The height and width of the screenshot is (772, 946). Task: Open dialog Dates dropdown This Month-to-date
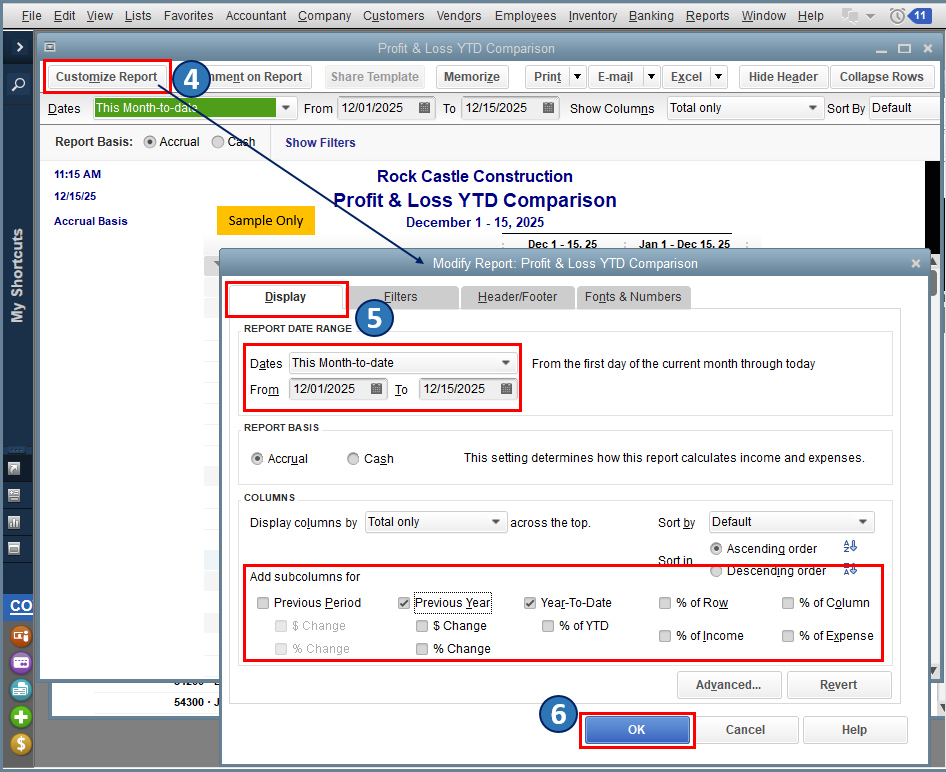click(403, 363)
